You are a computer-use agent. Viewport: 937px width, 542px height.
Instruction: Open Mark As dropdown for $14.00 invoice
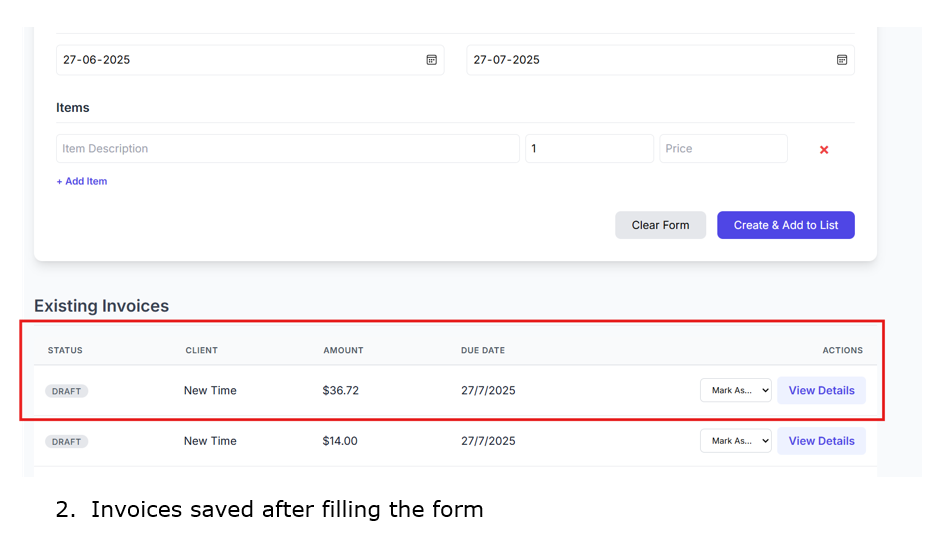(x=735, y=441)
